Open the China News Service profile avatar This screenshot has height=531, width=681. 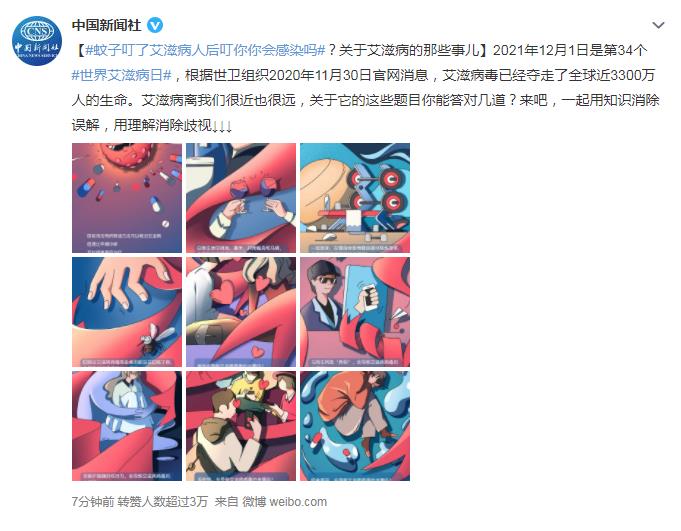point(37,40)
